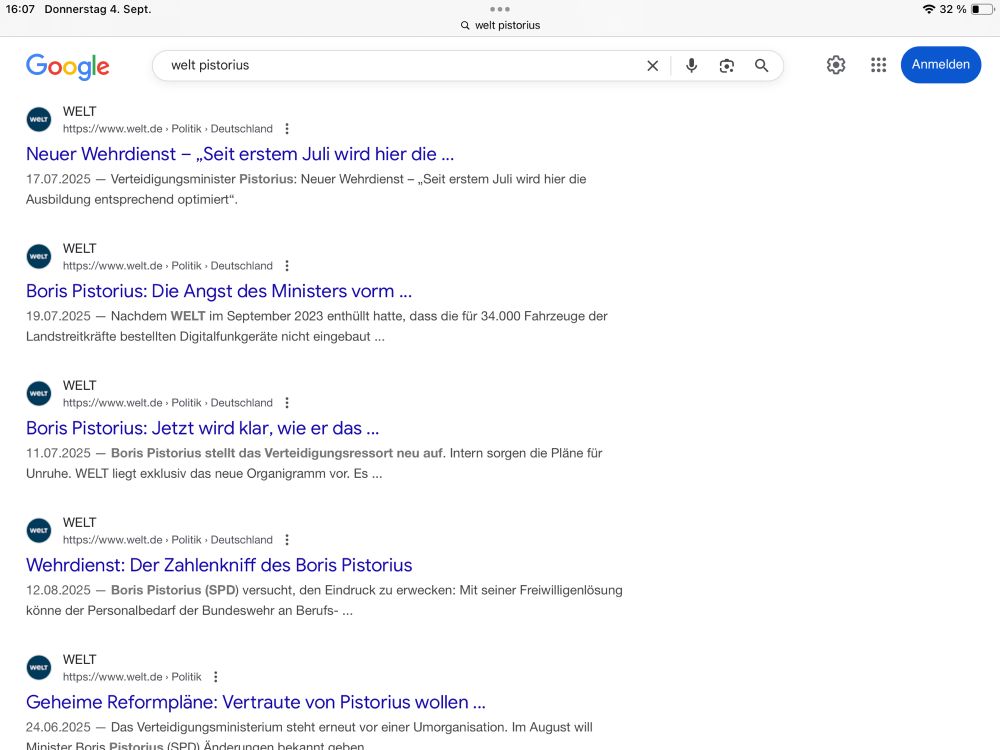Tap the status bar time 16:07
Screen dimensions: 1000x750
click(20, 9)
